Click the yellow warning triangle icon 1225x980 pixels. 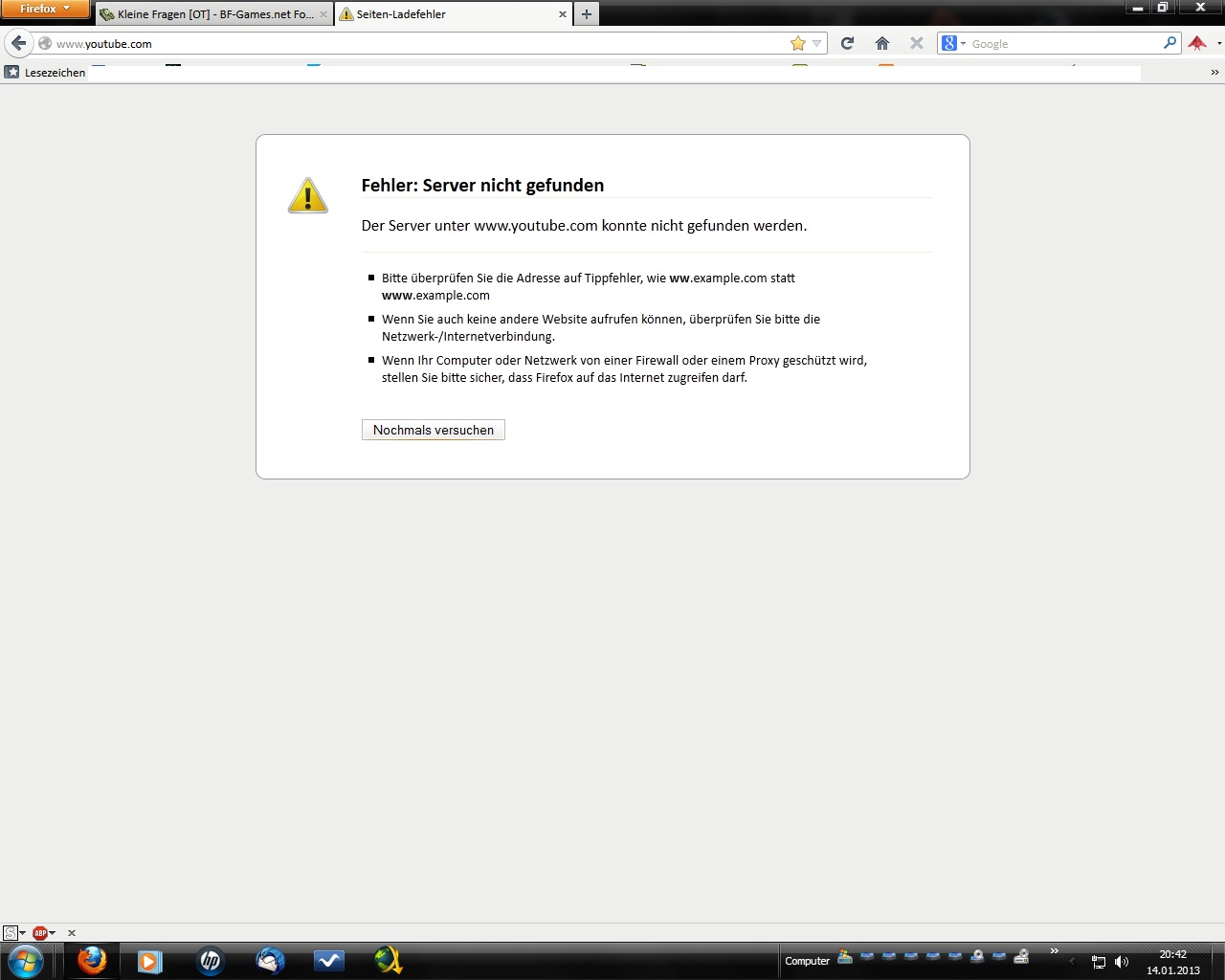point(308,195)
